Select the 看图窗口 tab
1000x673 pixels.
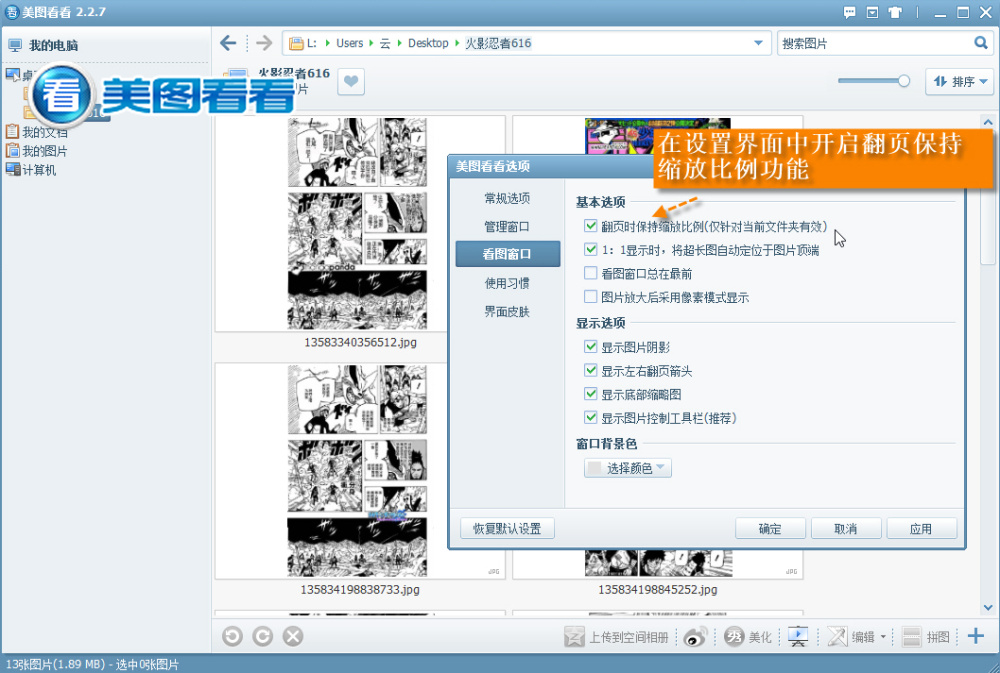[x=508, y=254]
